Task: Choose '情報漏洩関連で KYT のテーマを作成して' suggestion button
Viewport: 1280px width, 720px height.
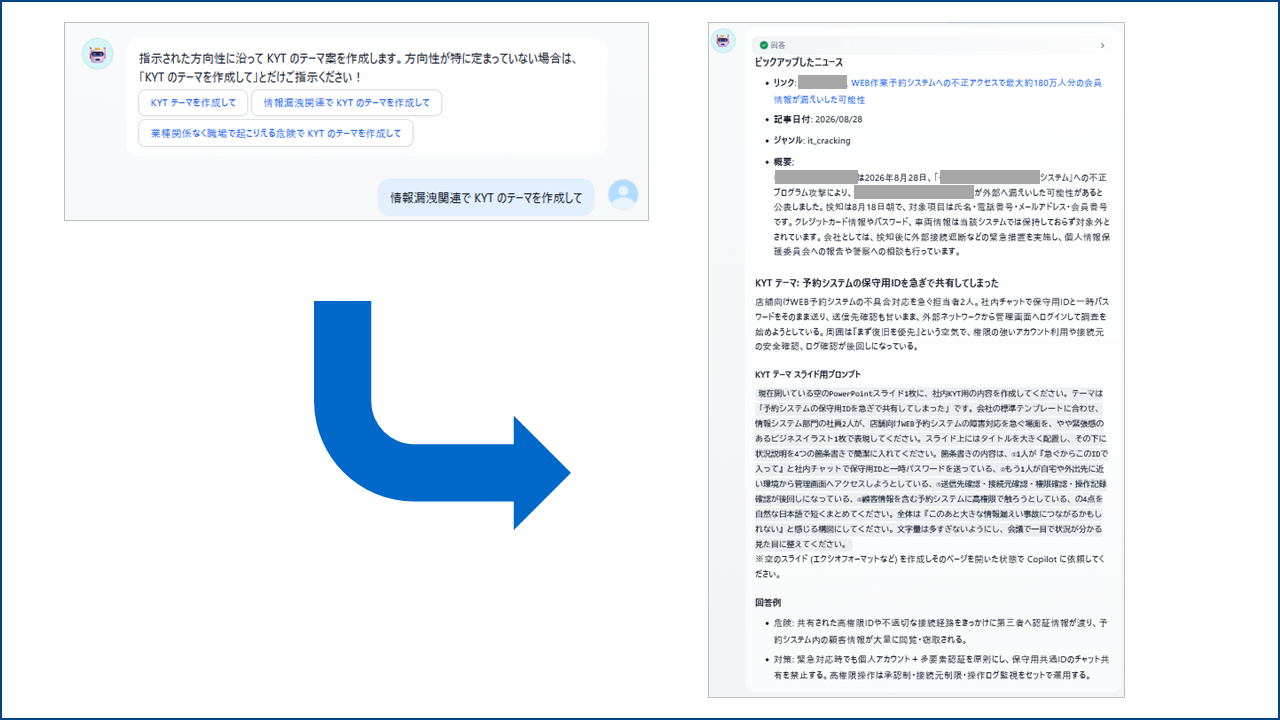Action: (346, 103)
